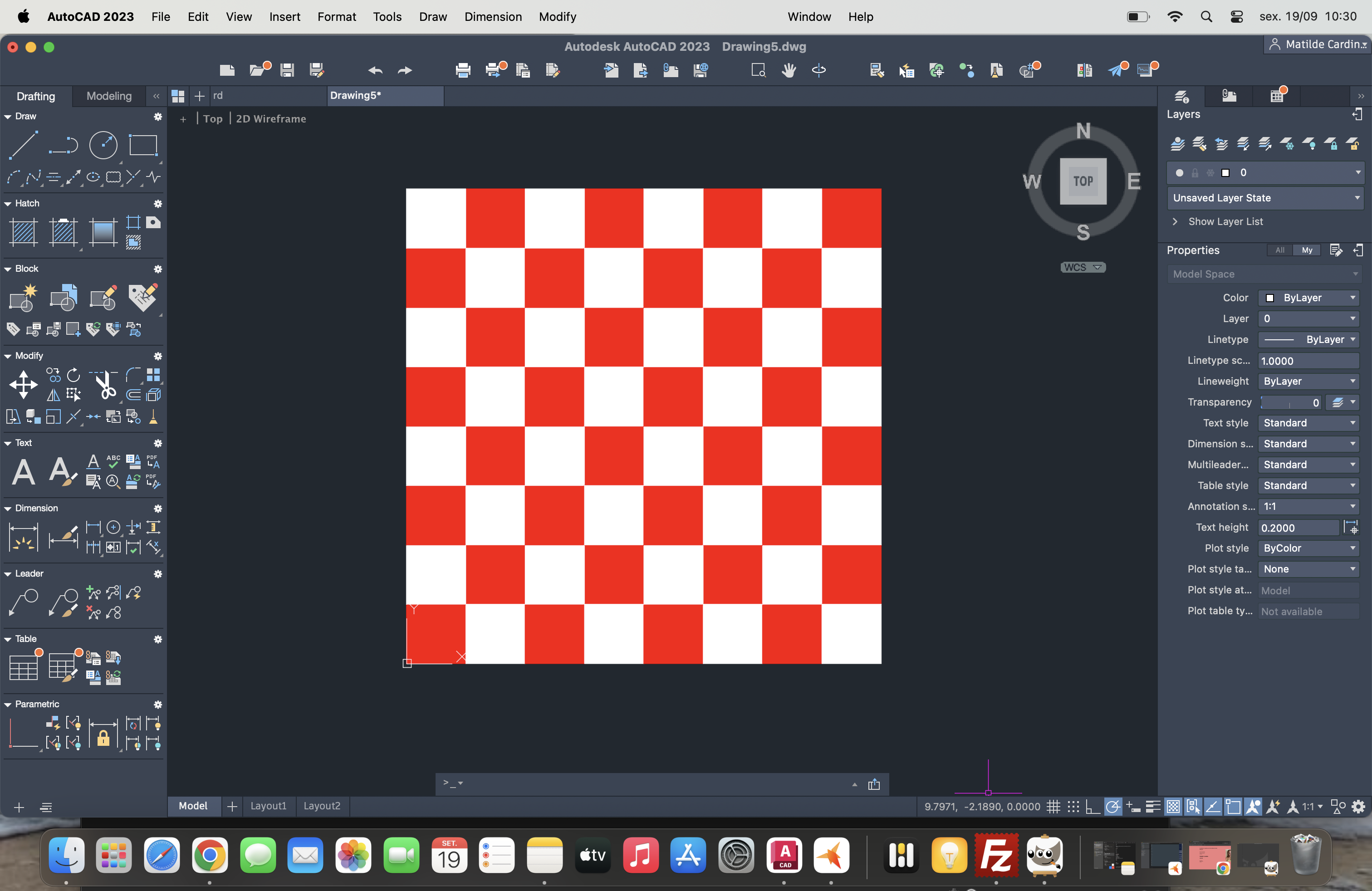Click the Modeling workspace tab
Image resolution: width=1372 pixels, height=891 pixels.
tap(109, 96)
